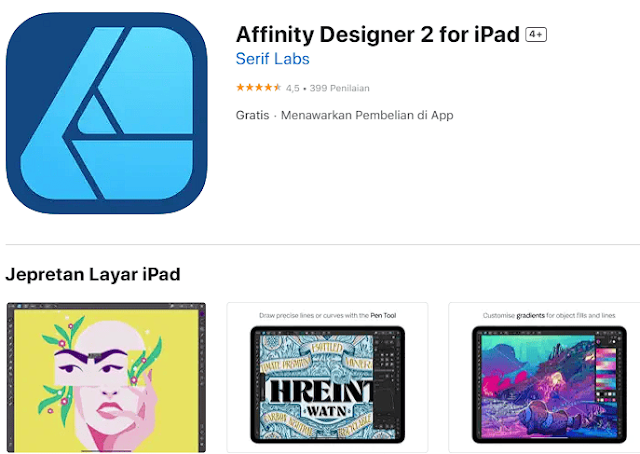Click the left tool strip in first screenshot
The height and width of the screenshot is (454, 640).
pos(11,378)
